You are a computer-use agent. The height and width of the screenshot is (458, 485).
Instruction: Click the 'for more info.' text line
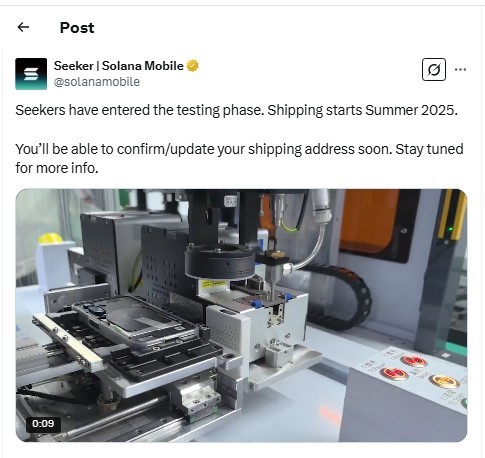57,168
